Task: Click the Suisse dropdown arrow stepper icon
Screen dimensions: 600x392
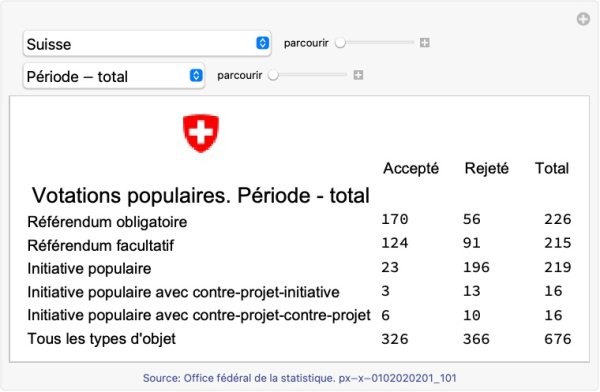Action: point(262,43)
